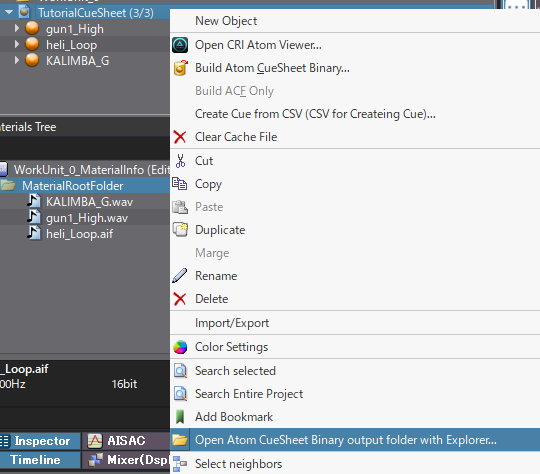
Task: Switch to the AISAC tab
Action: [126, 441]
